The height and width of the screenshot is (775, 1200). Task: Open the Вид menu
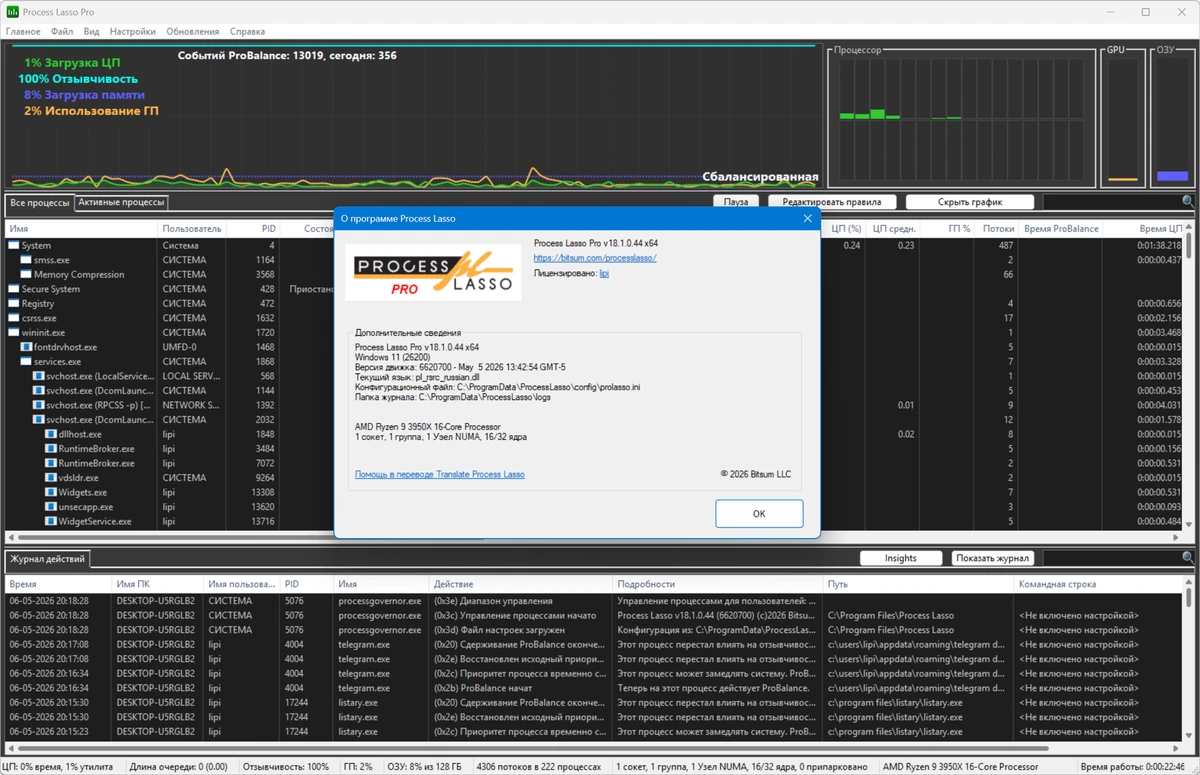[x=91, y=32]
